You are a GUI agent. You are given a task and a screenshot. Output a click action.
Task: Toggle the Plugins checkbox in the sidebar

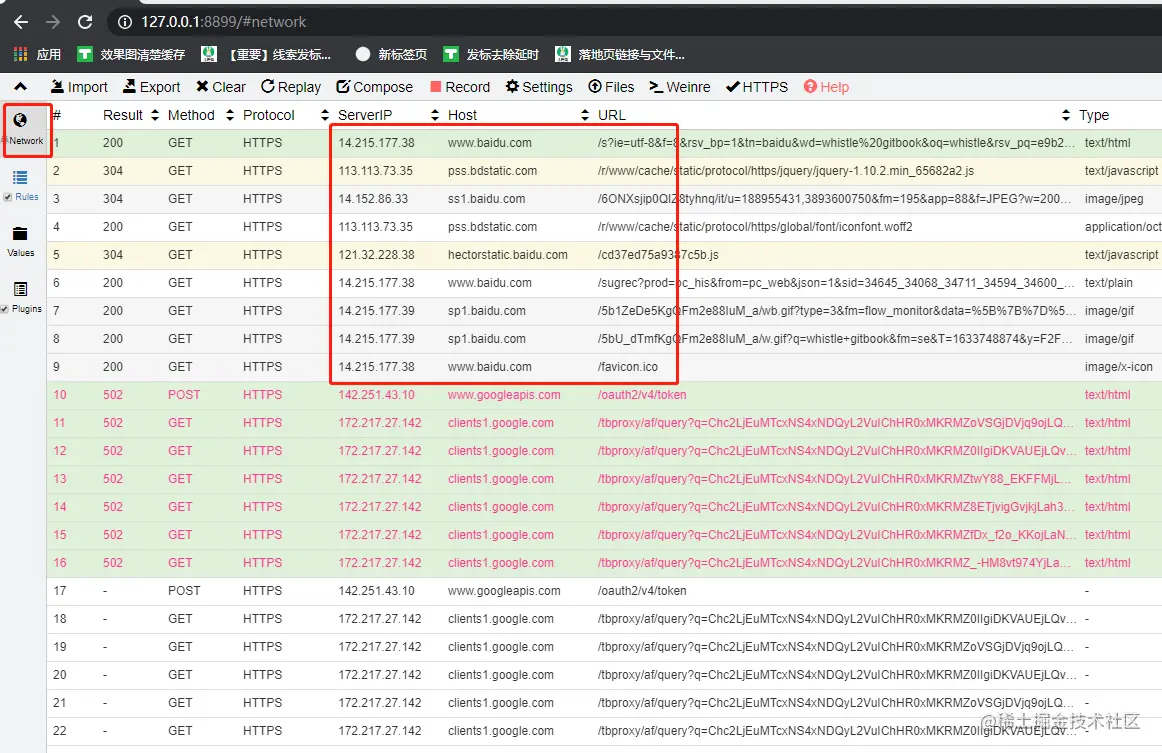[5, 309]
